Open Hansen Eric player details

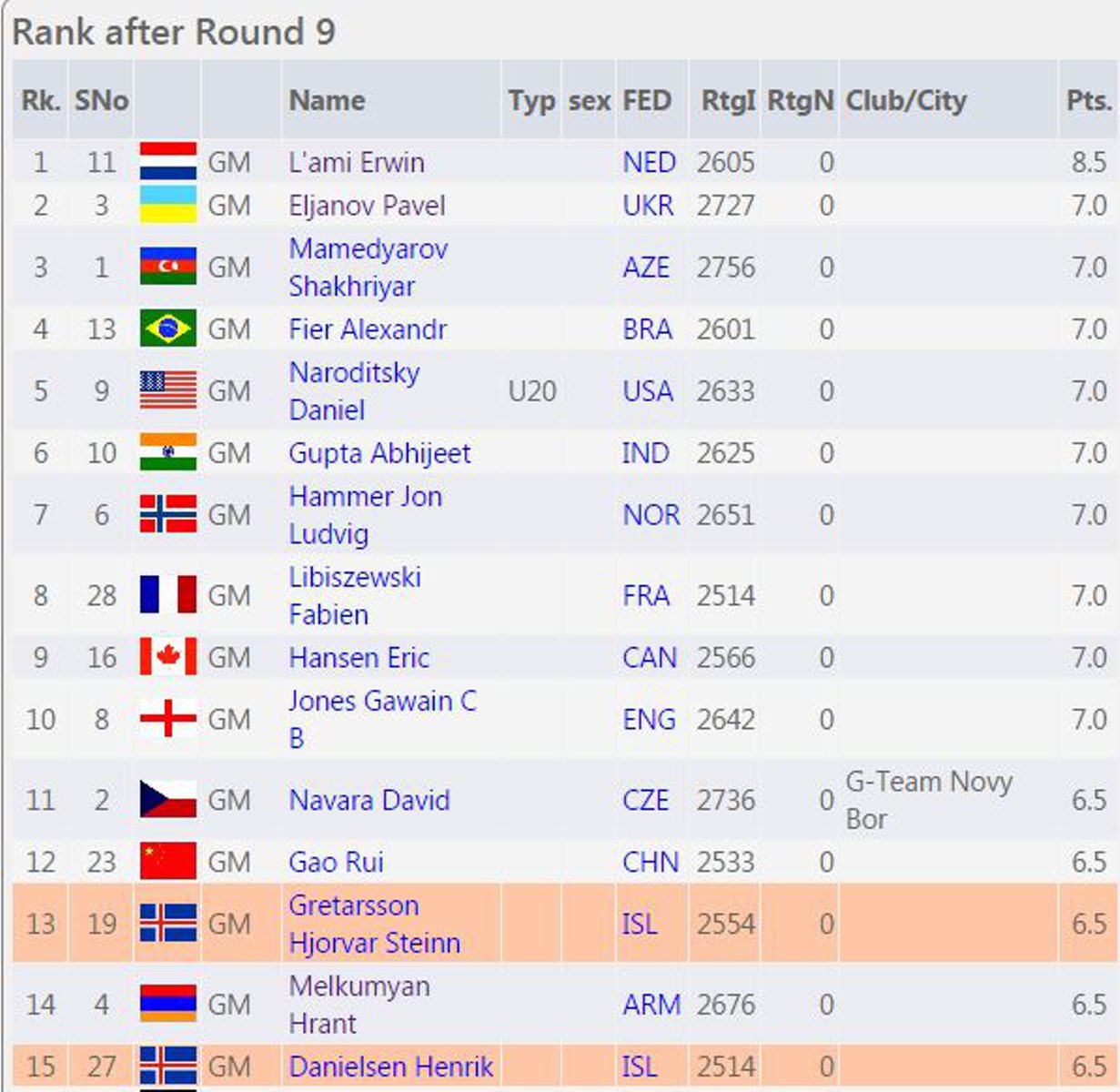coord(358,658)
